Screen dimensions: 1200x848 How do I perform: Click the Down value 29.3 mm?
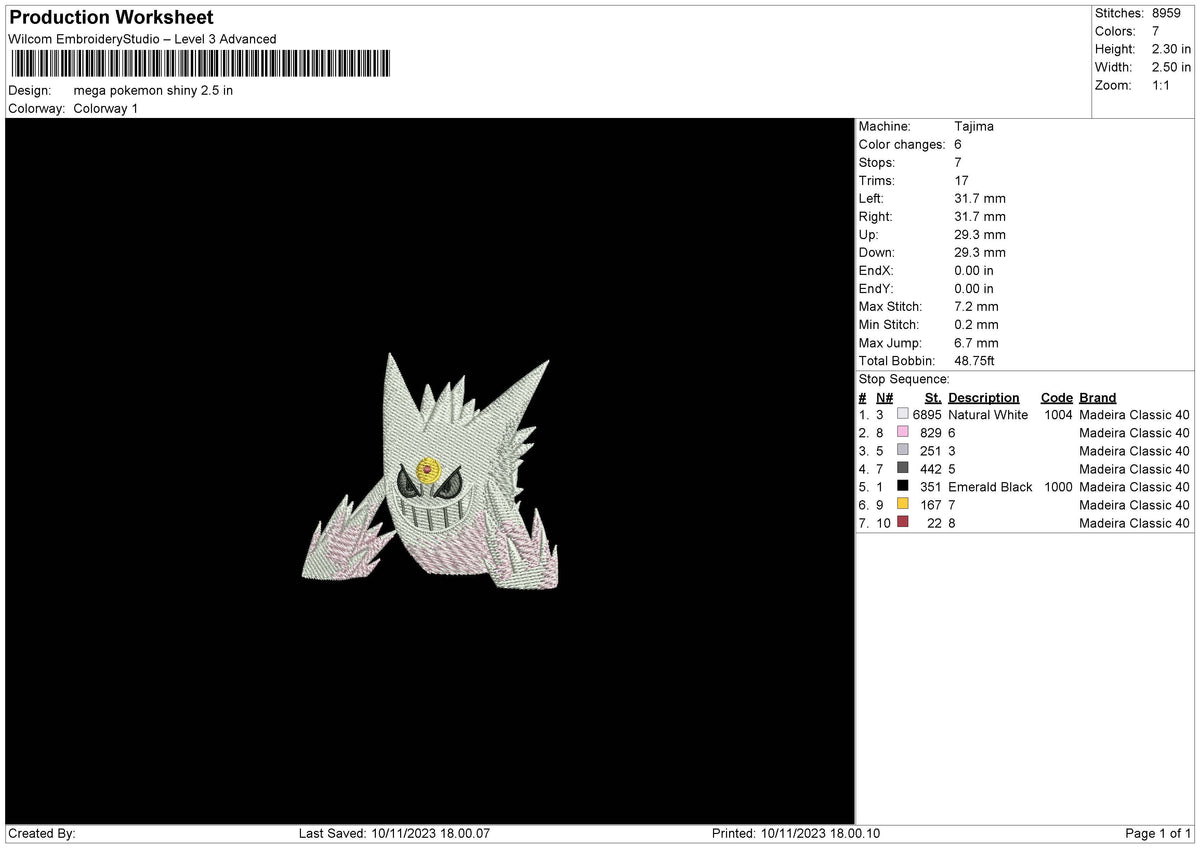pos(980,252)
